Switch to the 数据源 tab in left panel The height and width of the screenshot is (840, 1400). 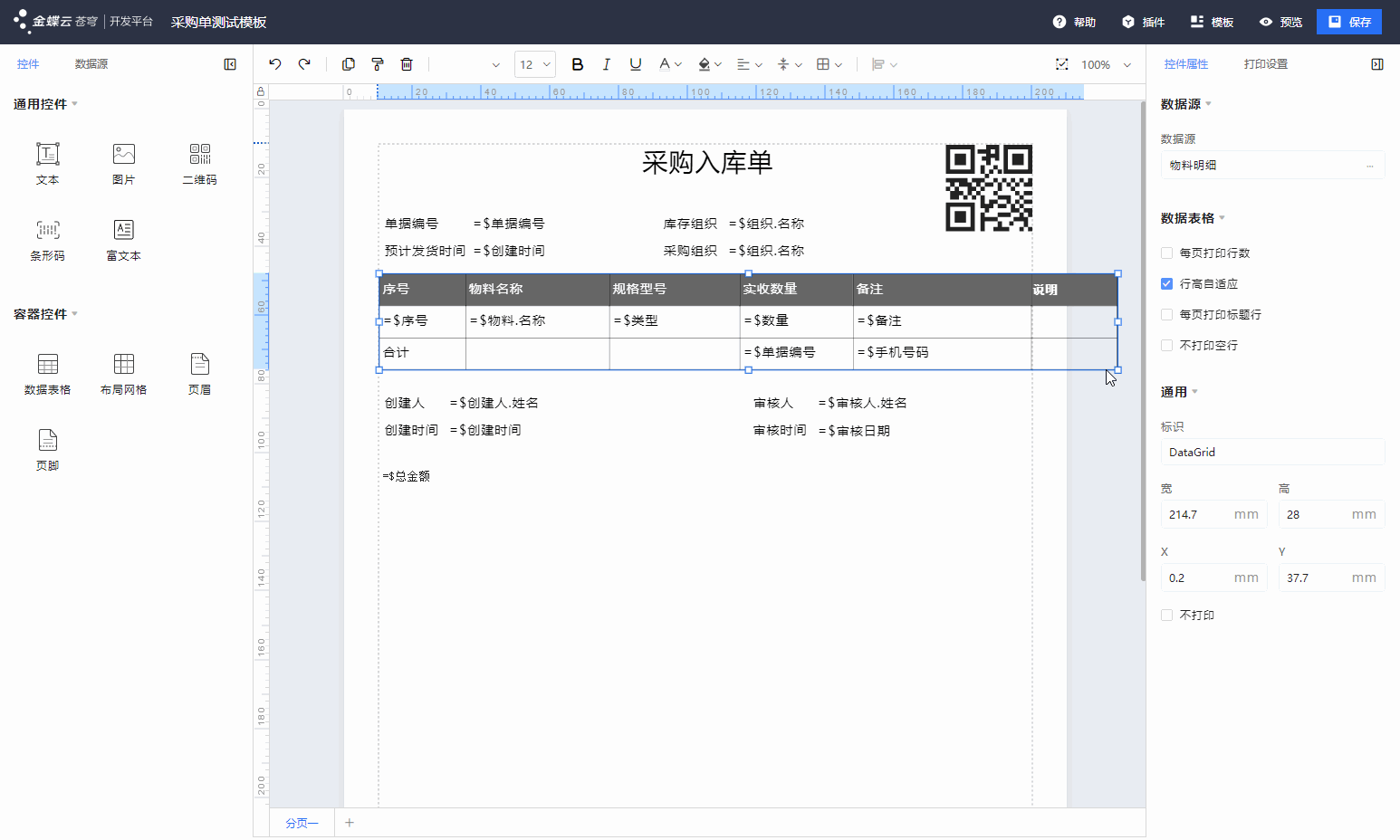[x=91, y=63]
